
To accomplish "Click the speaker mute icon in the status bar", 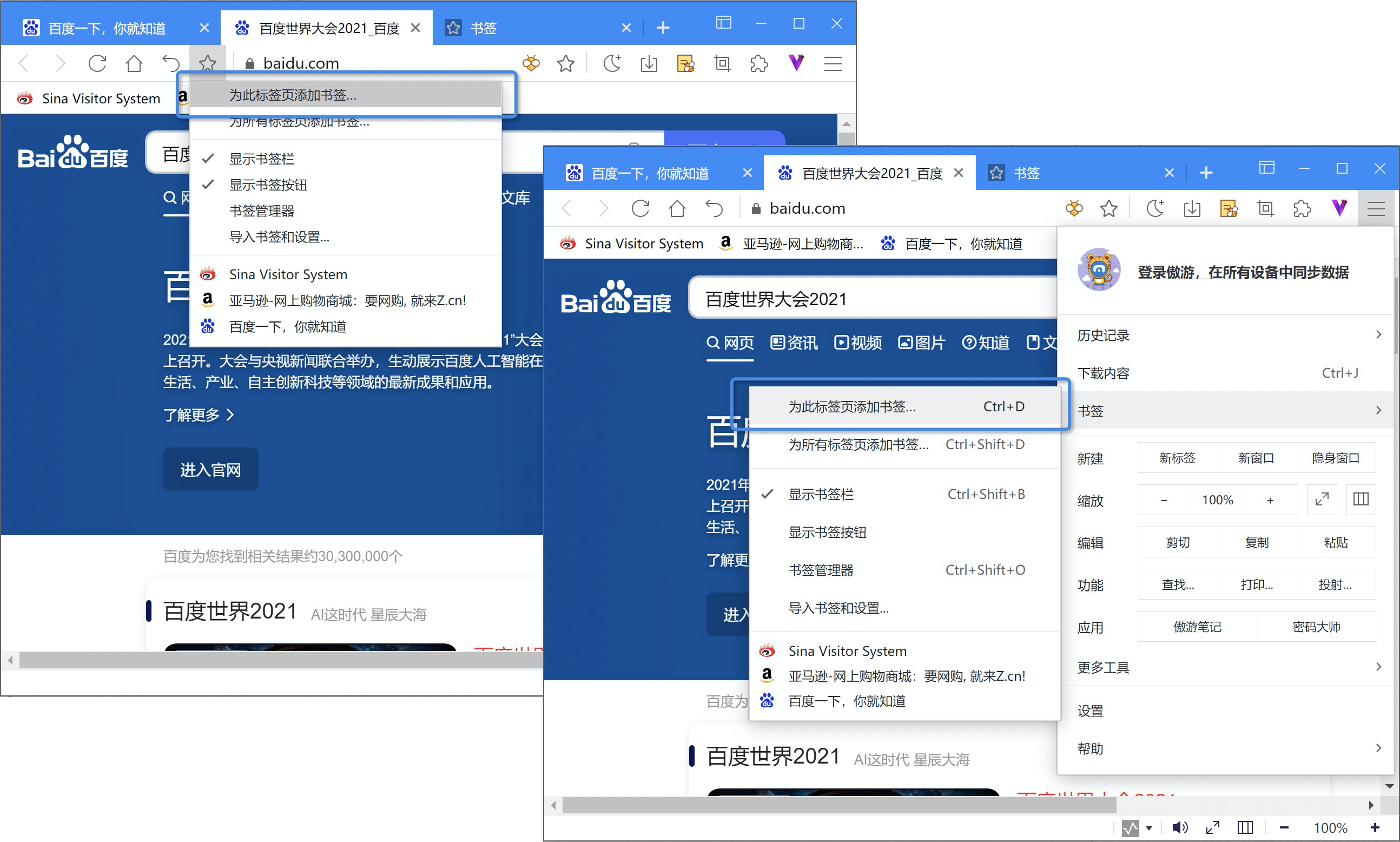I will (x=1179, y=827).
